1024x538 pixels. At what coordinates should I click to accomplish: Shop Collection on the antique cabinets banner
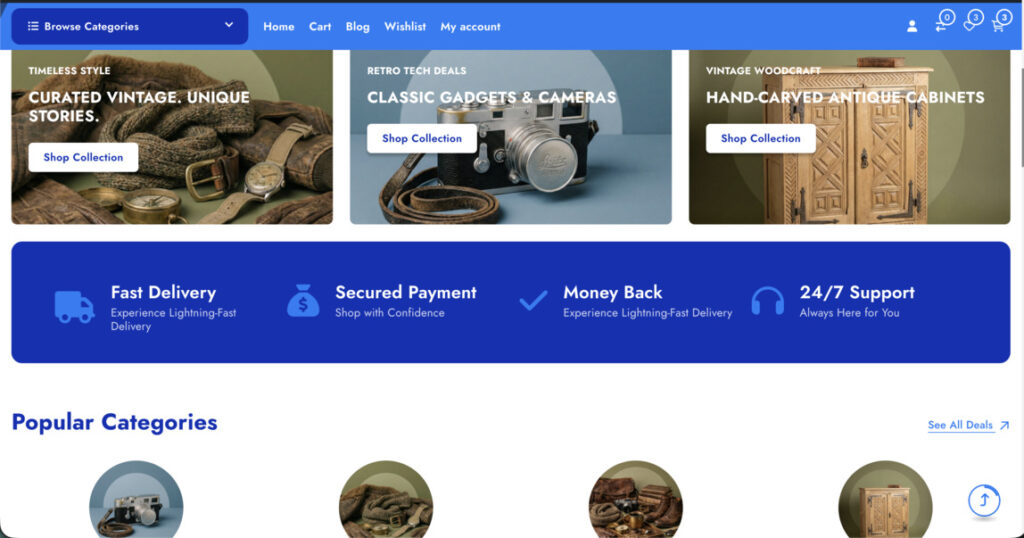[x=760, y=138]
